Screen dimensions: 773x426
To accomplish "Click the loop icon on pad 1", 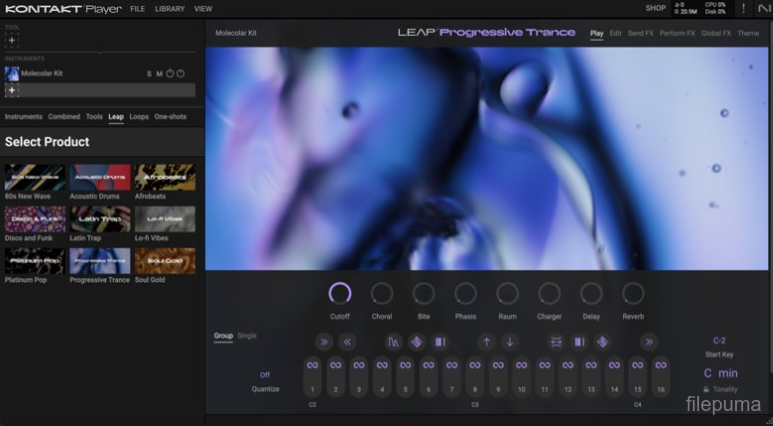I will (312, 366).
